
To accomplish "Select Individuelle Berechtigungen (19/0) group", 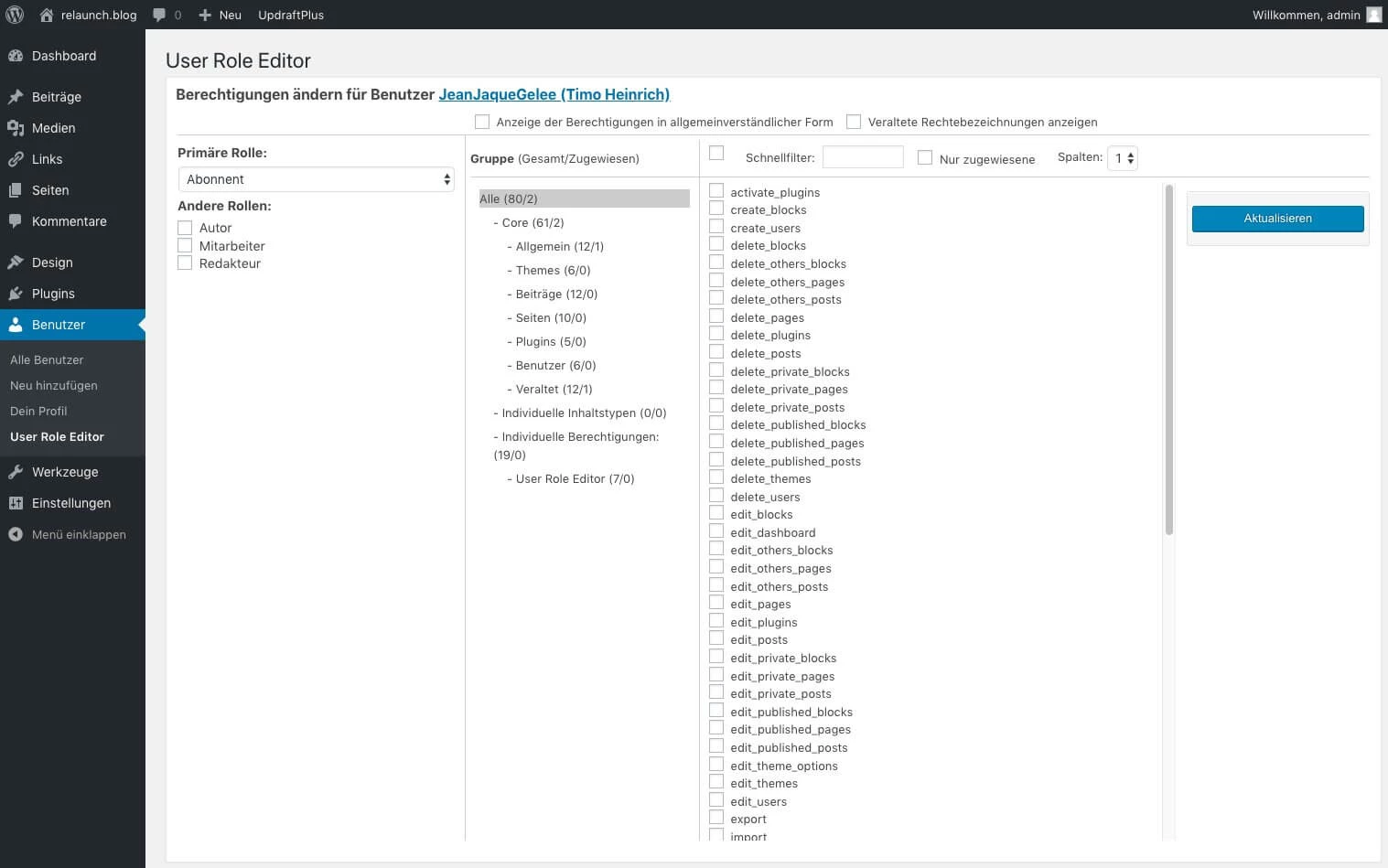I will pyautogui.click(x=576, y=445).
